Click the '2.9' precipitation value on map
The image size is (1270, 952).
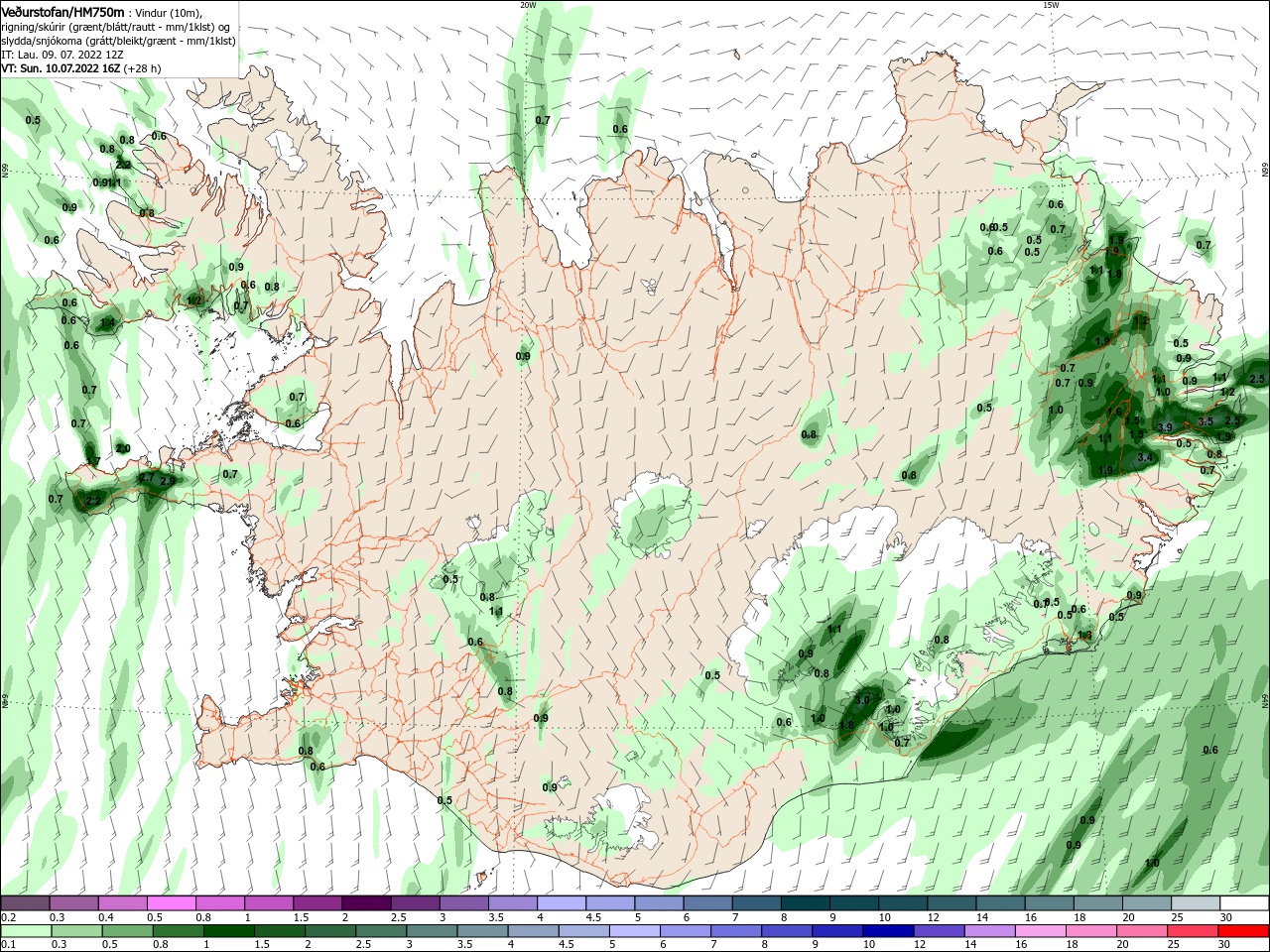[167, 481]
